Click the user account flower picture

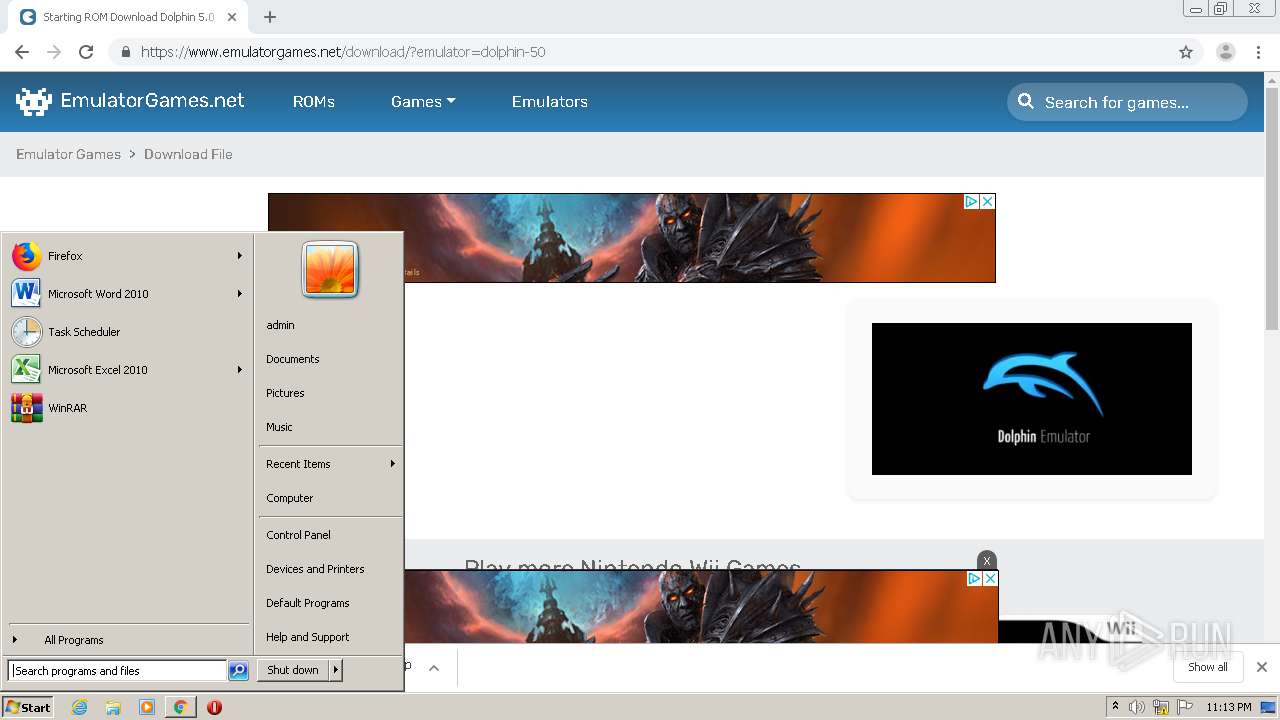330,270
